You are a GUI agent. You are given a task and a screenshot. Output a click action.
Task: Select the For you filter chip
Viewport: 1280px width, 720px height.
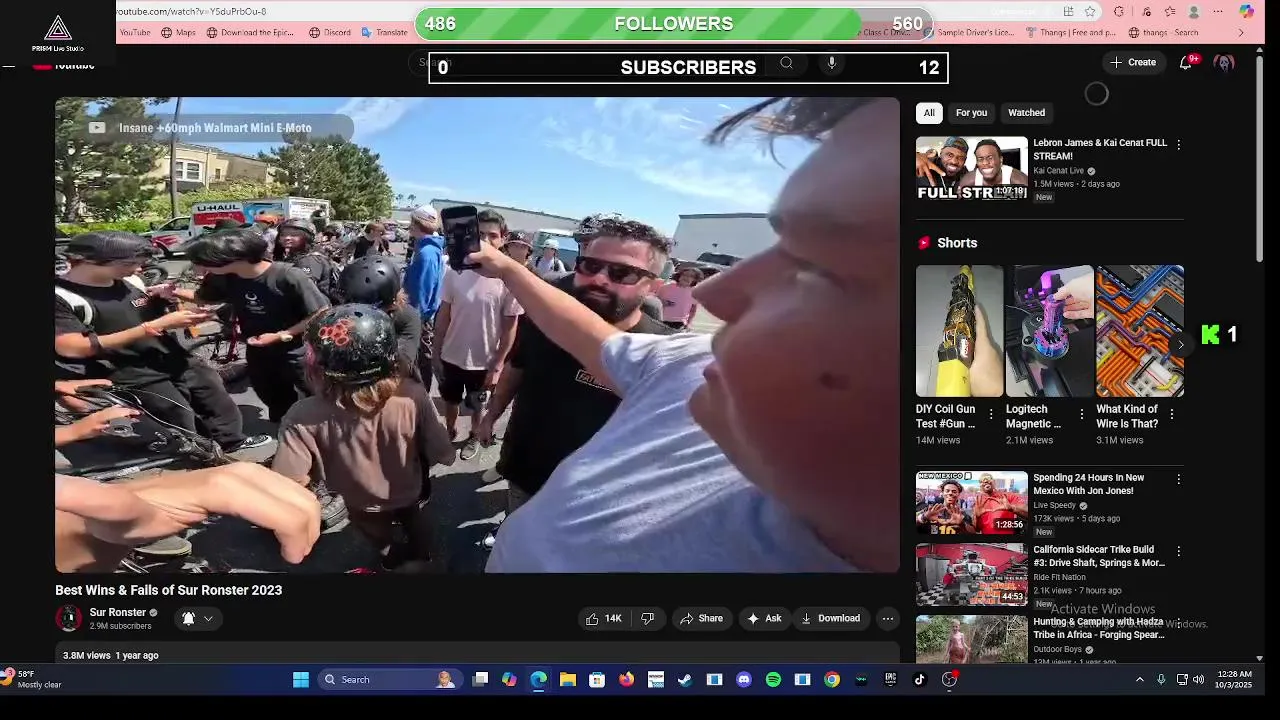[x=971, y=113]
